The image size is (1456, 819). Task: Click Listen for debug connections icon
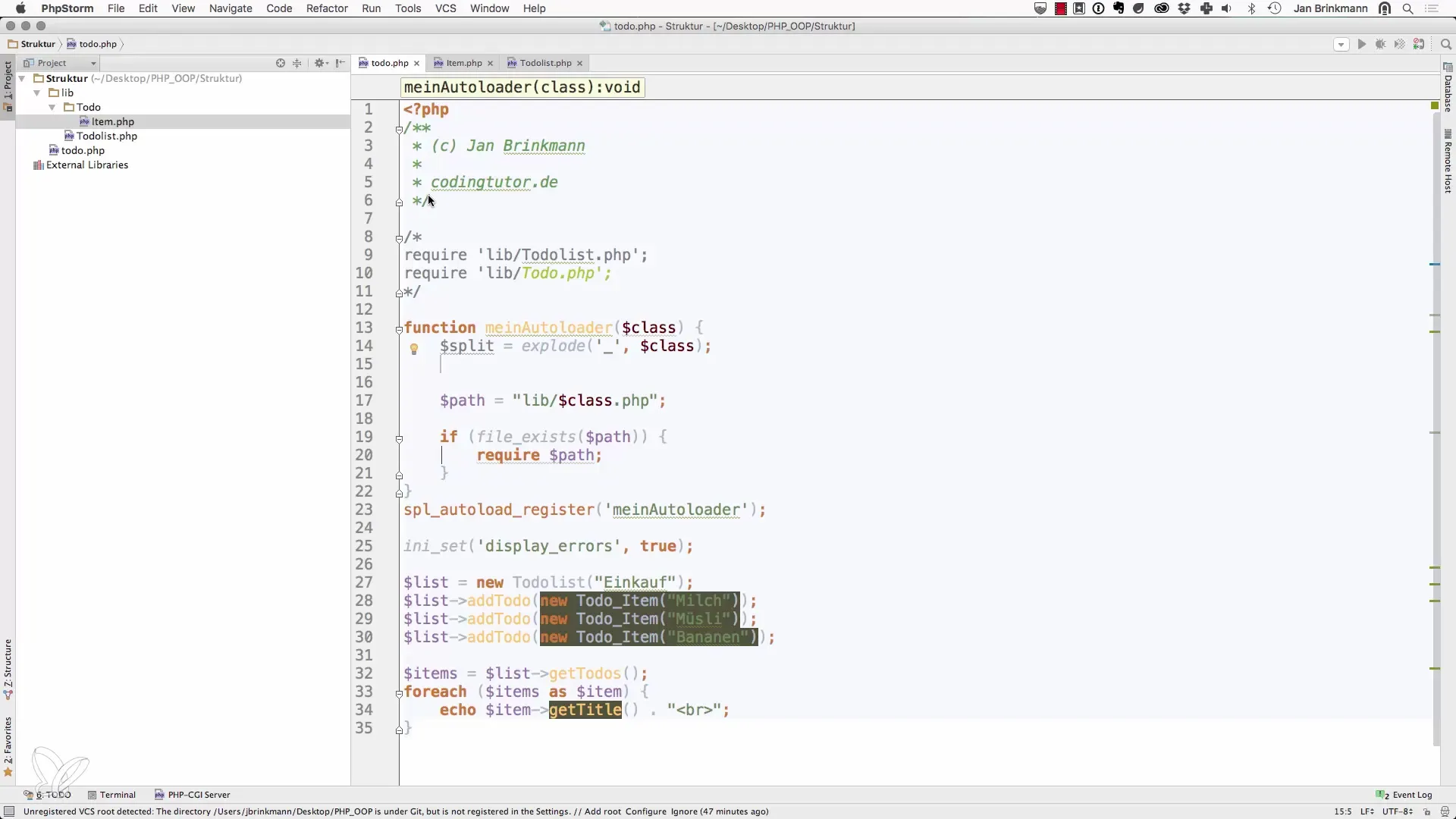tap(1419, 44)
